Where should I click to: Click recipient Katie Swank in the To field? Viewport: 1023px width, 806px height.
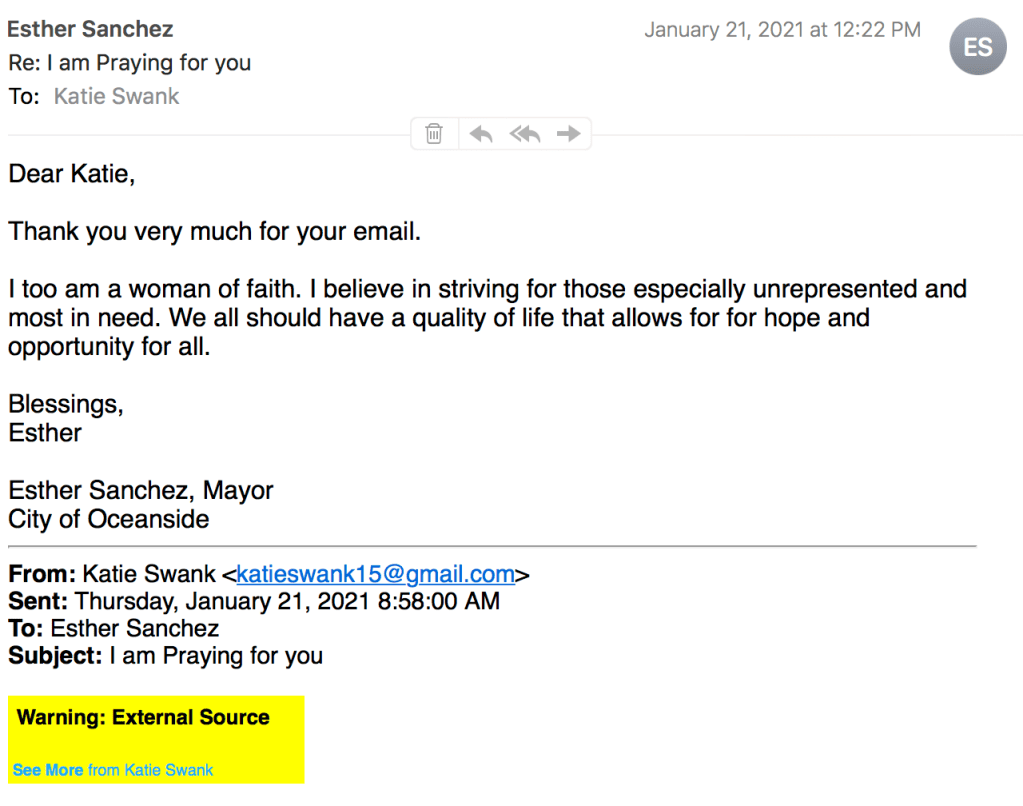tap(116, 96)
